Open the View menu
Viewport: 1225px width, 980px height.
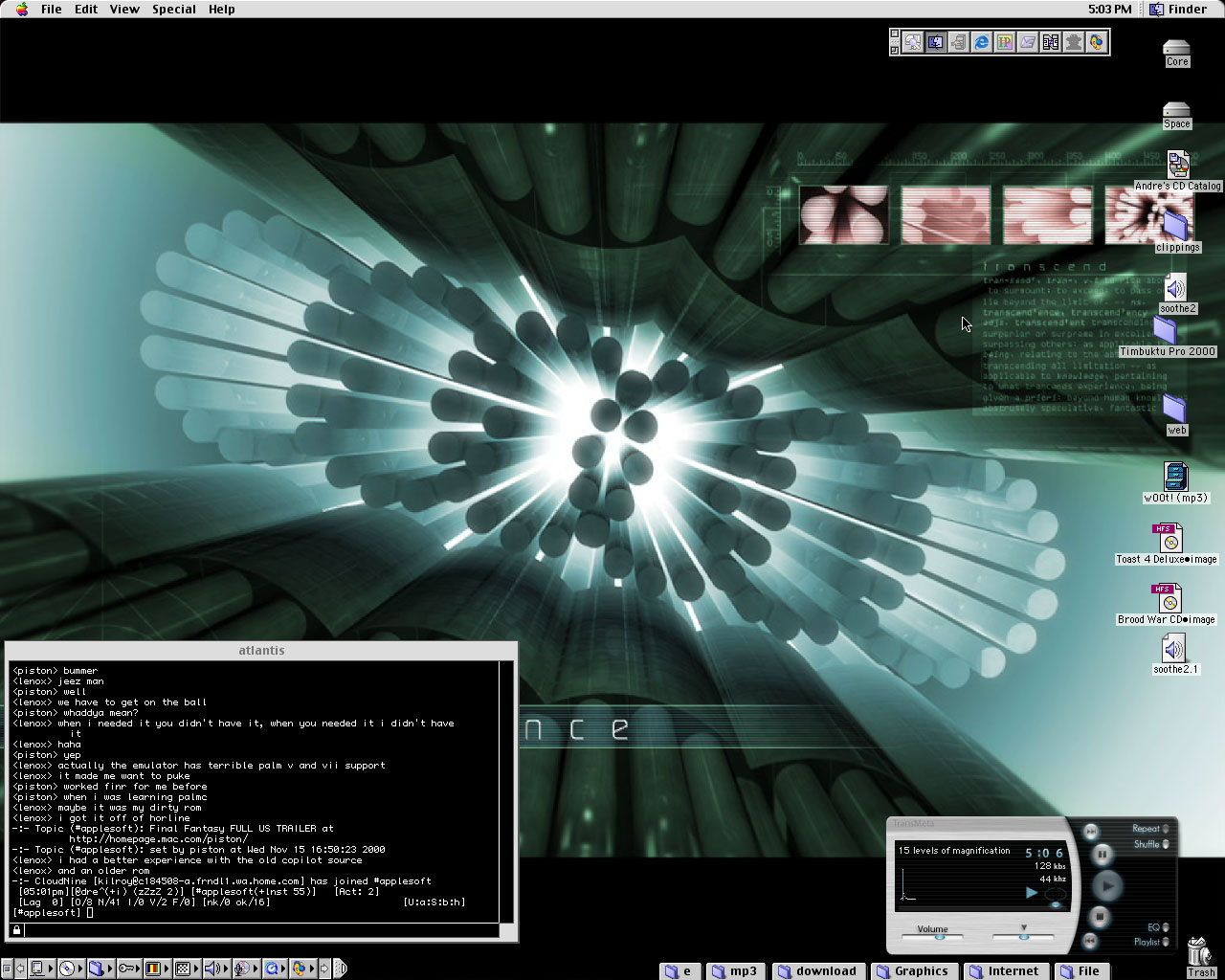tap(124, 10)
